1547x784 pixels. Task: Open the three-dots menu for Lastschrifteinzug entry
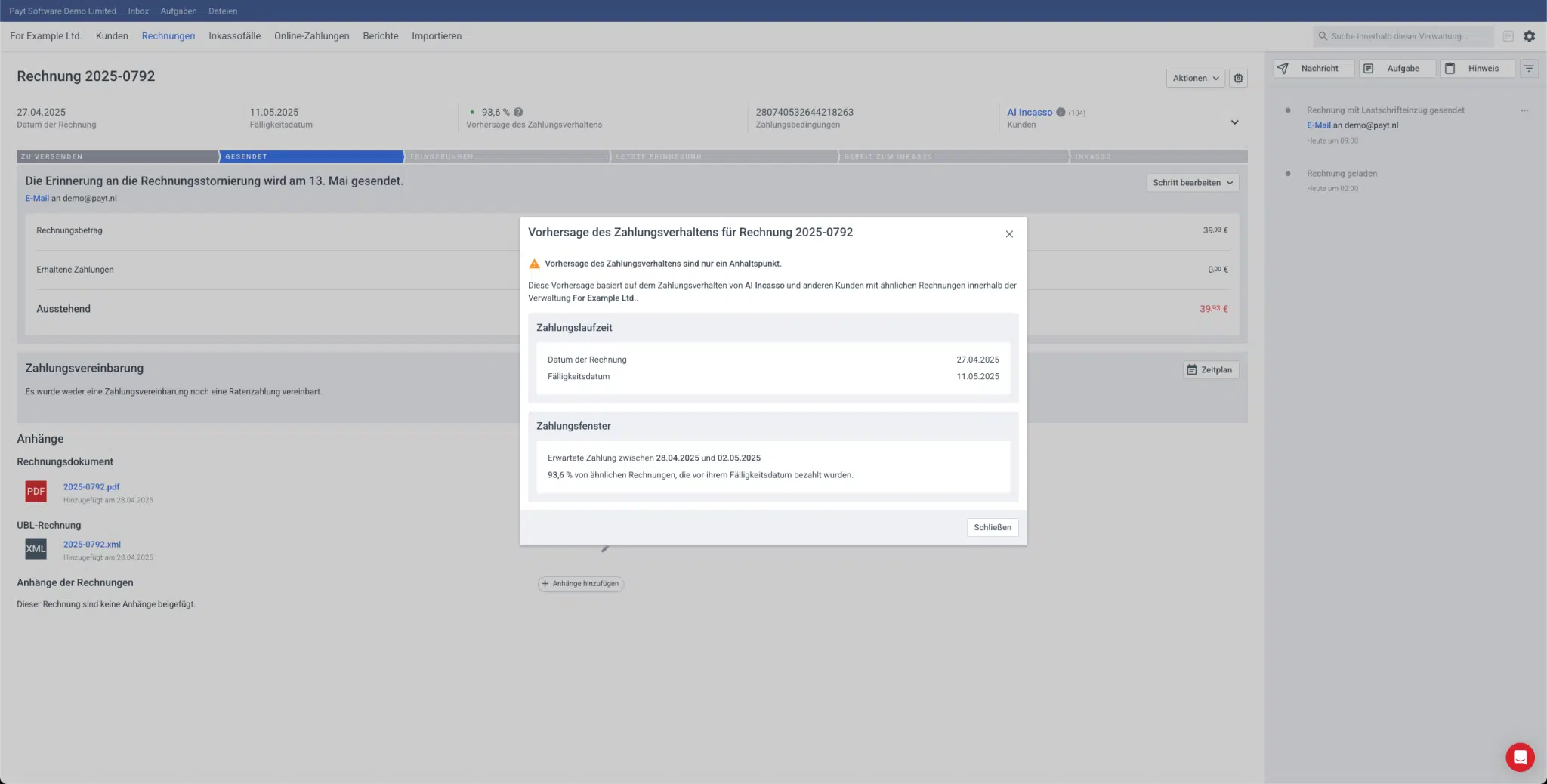coord(1524,110)
